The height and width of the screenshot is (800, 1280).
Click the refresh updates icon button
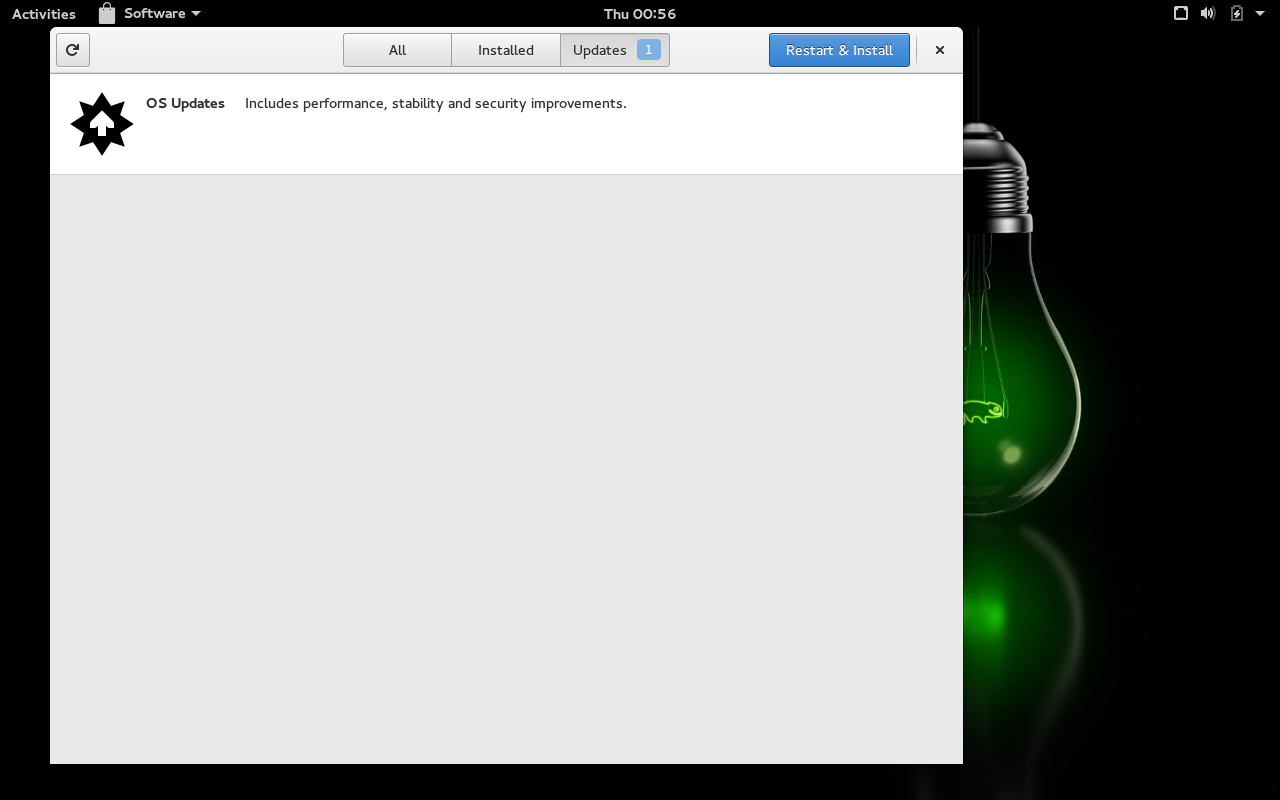73,50
